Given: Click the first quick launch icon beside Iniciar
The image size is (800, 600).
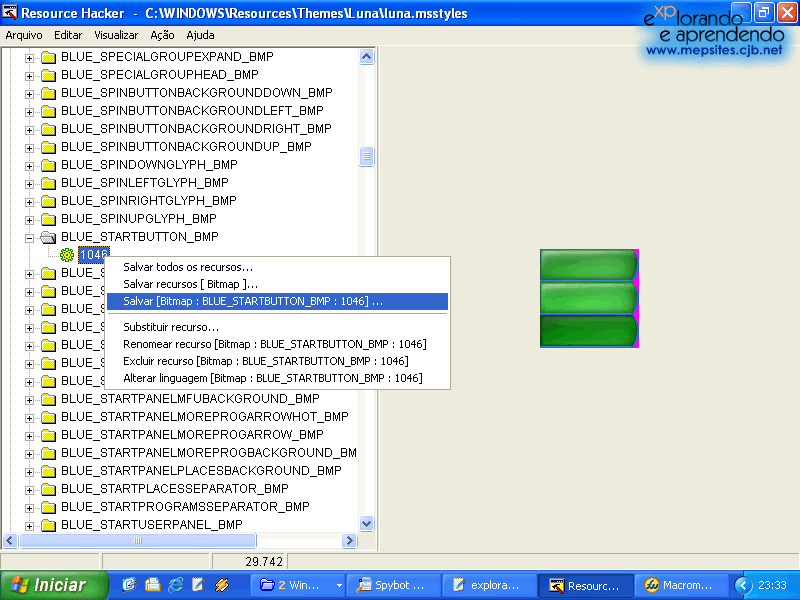Looking at the screenshot, I should pos(129,585).
